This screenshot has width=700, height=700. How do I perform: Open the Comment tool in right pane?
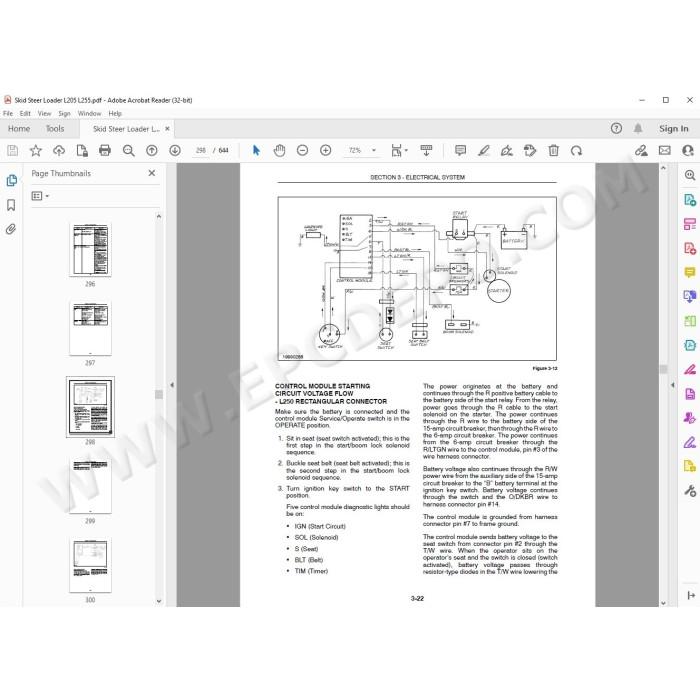(x=690, y=272)
